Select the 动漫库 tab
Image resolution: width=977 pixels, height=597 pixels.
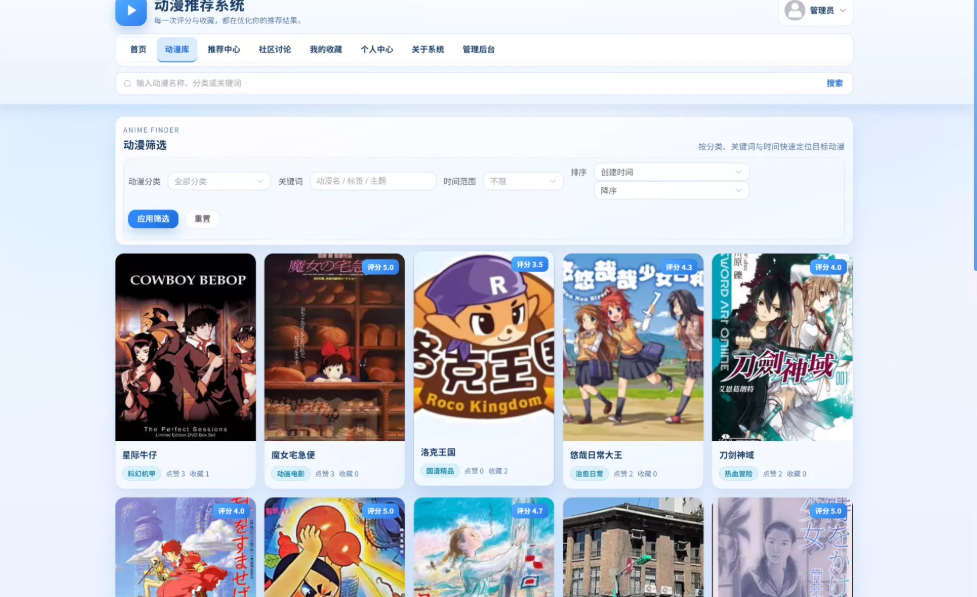click(x=177, y=50)
